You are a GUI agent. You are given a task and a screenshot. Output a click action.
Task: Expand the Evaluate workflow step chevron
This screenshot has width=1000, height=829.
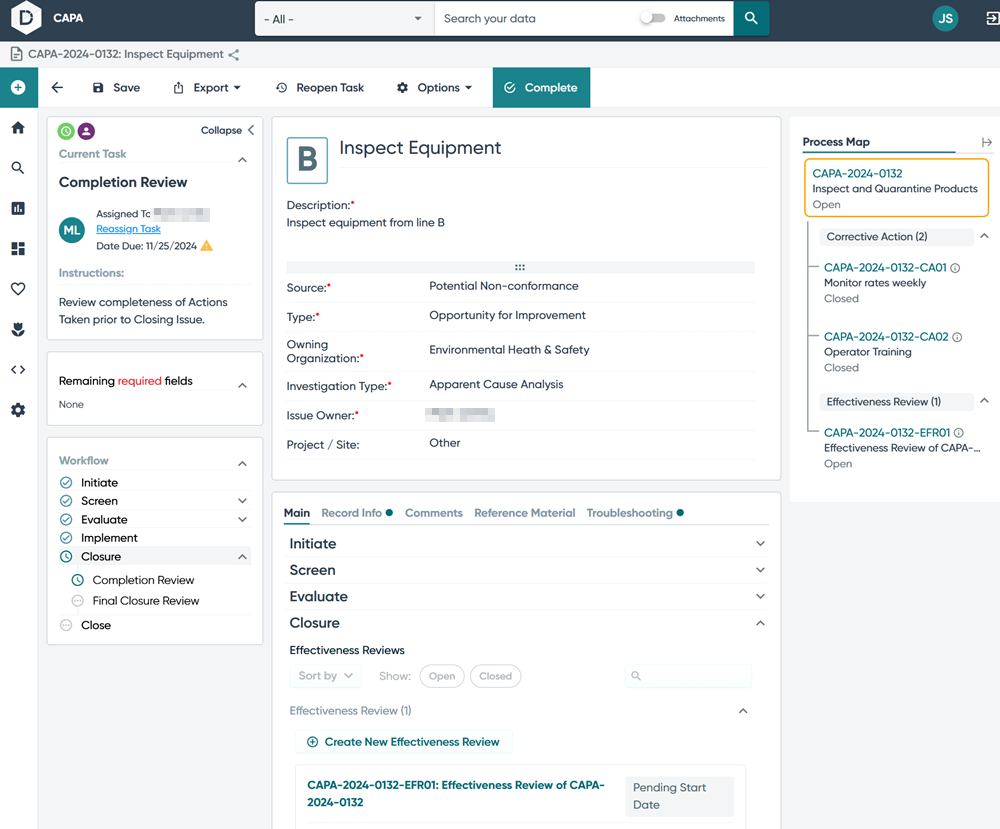[x=242, y=520]
